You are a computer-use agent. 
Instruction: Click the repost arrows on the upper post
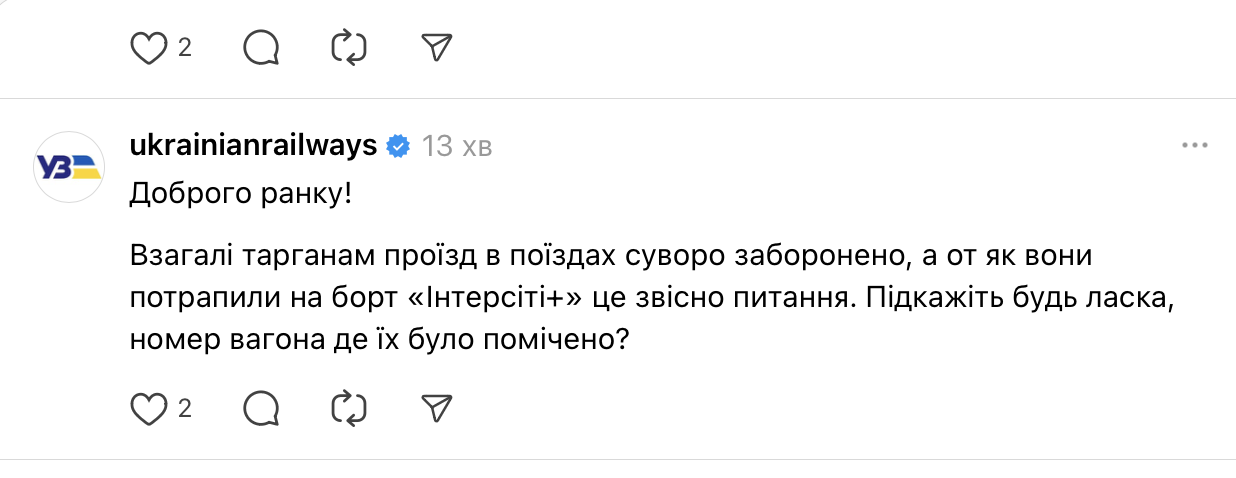pos(349,47)
